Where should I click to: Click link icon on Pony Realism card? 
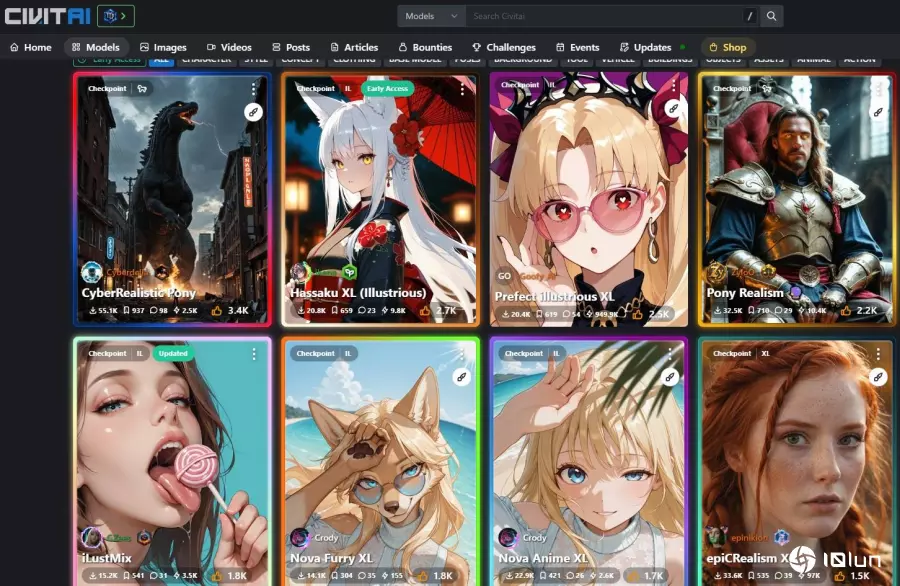point(878,112)
